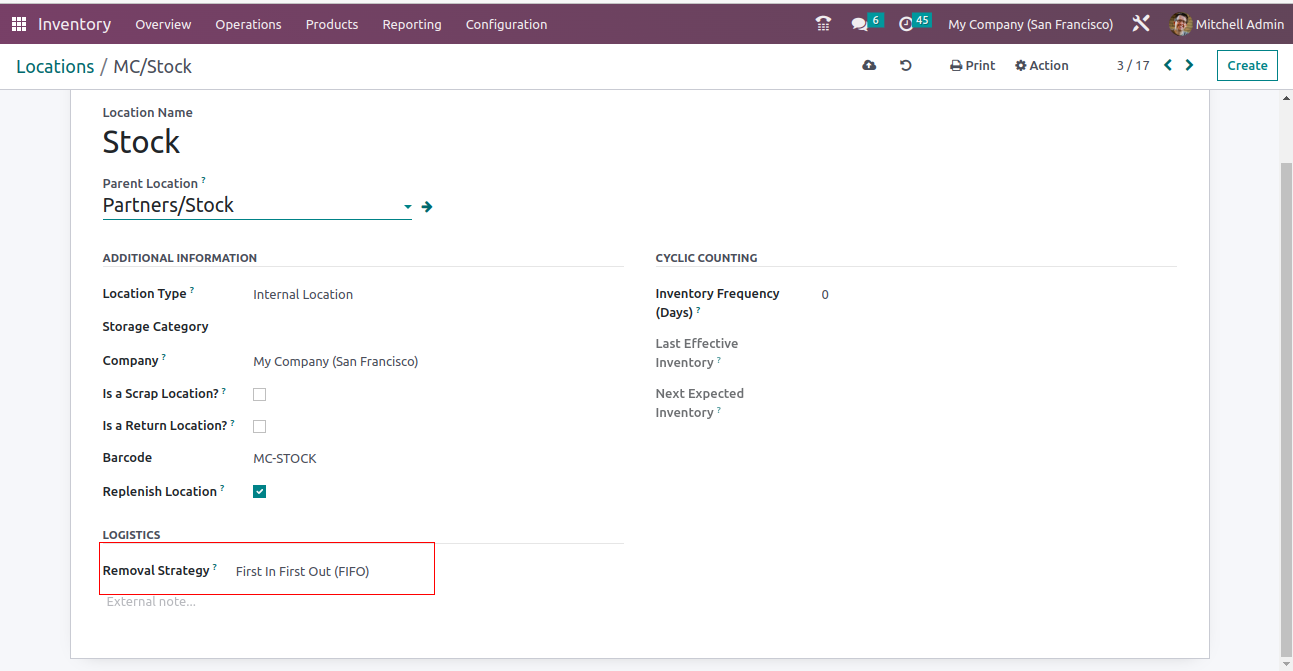
Task: Expand the Parent Location dropdown arrow
Action: coord(407,207)
